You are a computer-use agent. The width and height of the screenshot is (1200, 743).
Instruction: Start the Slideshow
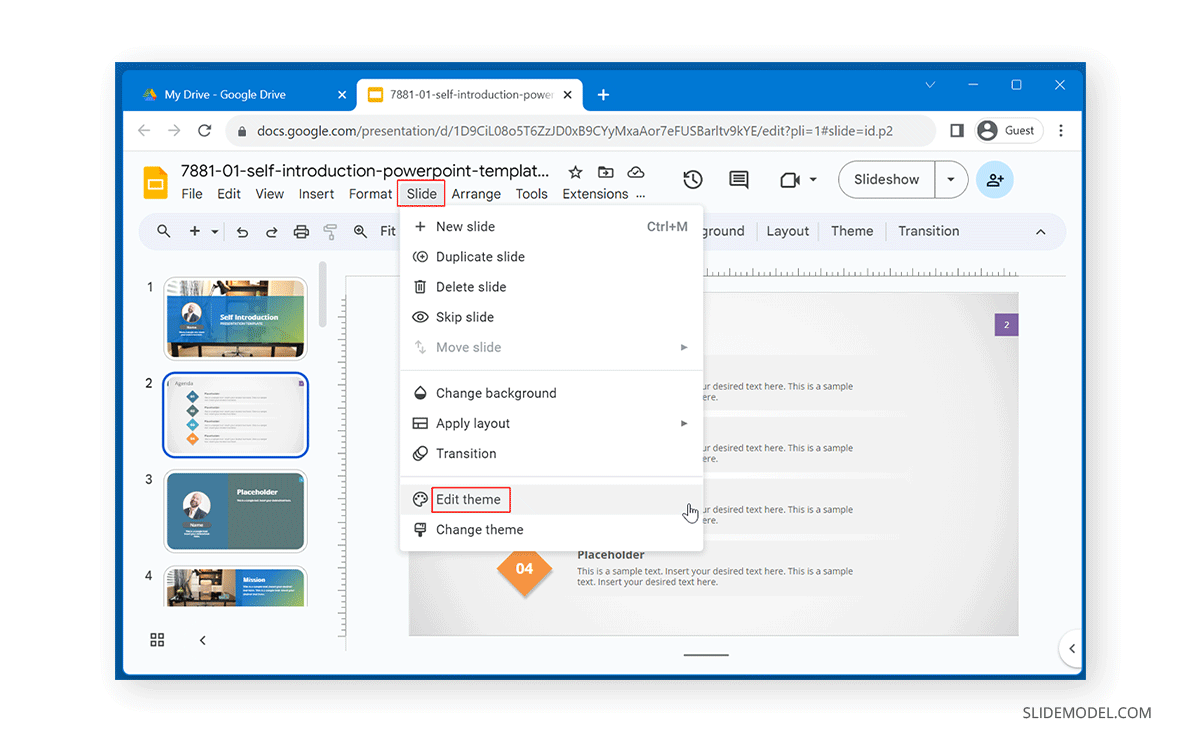pyautogui.click(x=886, y=179)
